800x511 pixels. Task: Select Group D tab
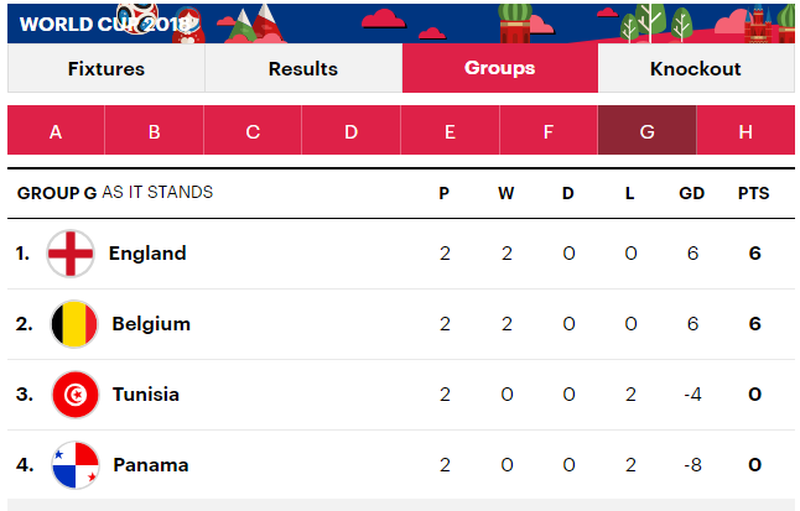click(351, 131)
